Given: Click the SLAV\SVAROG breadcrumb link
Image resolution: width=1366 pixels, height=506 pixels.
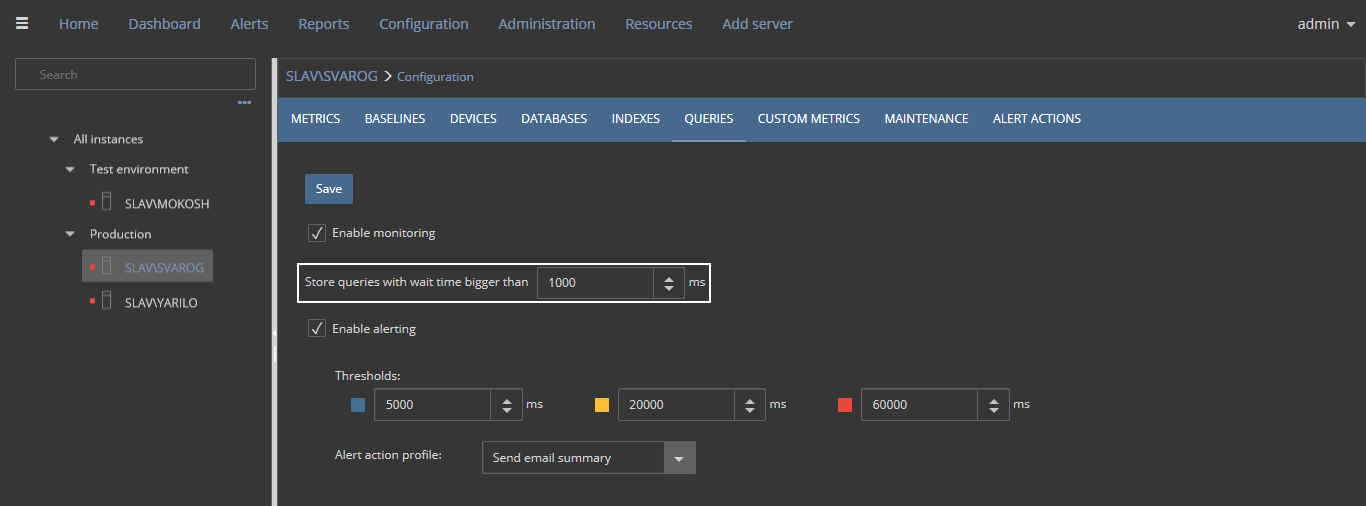Looking at the screenshot, I should [331, 76].
